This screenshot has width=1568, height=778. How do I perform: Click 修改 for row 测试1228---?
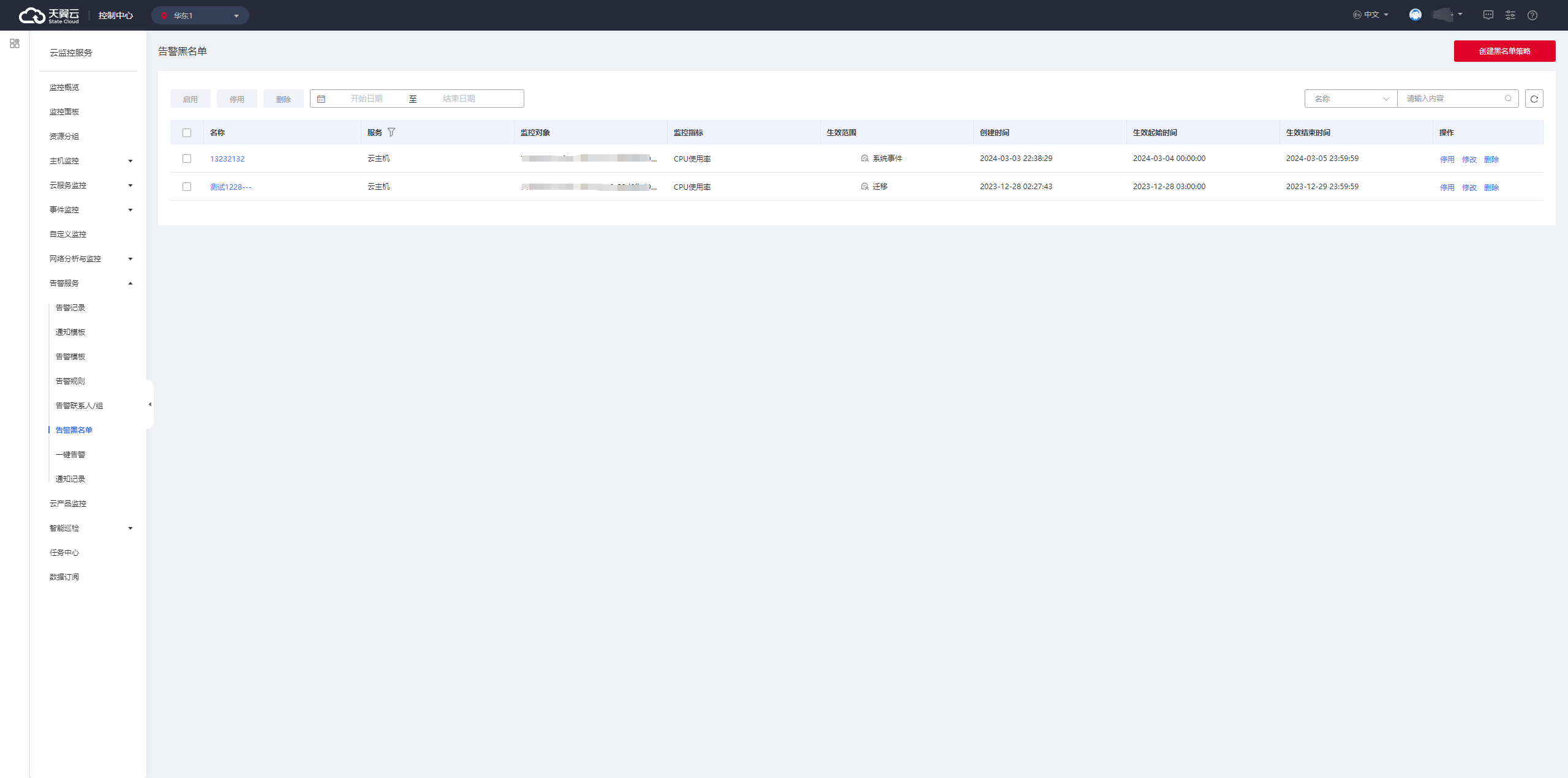[x=1469, y=188]
